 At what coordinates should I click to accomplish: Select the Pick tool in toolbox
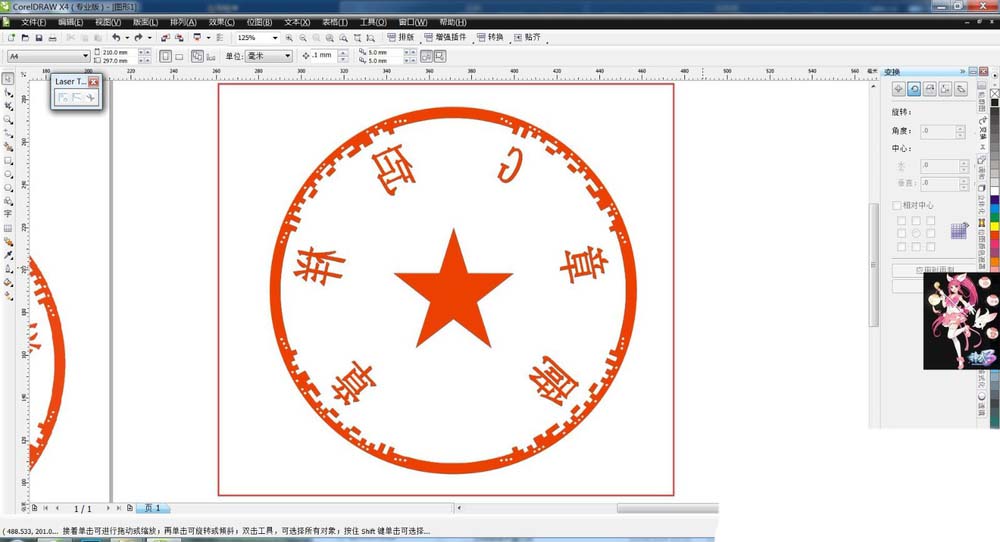pos(8,78)
